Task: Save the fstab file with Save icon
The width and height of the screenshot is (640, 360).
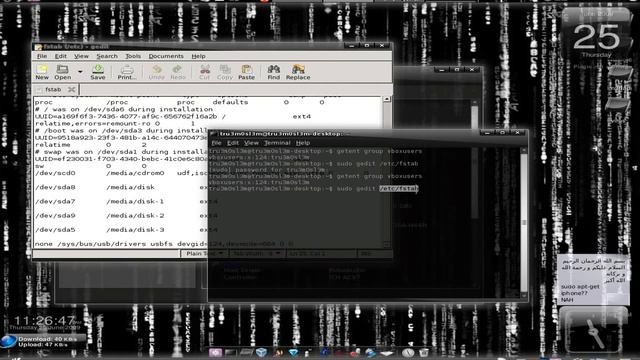Action: [x=98, y=72]
